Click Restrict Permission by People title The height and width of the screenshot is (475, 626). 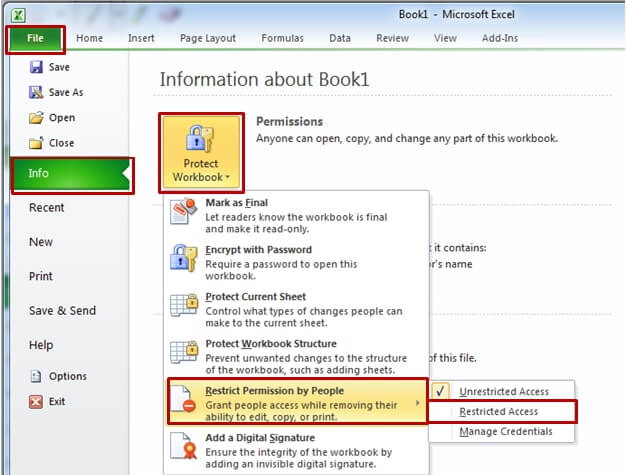click(x=274, y=391)
